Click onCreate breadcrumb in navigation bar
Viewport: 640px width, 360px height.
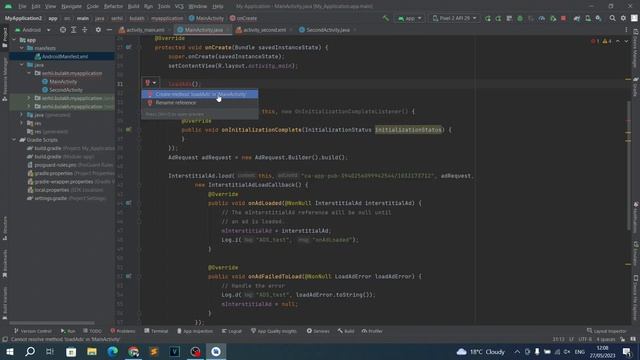(x=243, y=18)
